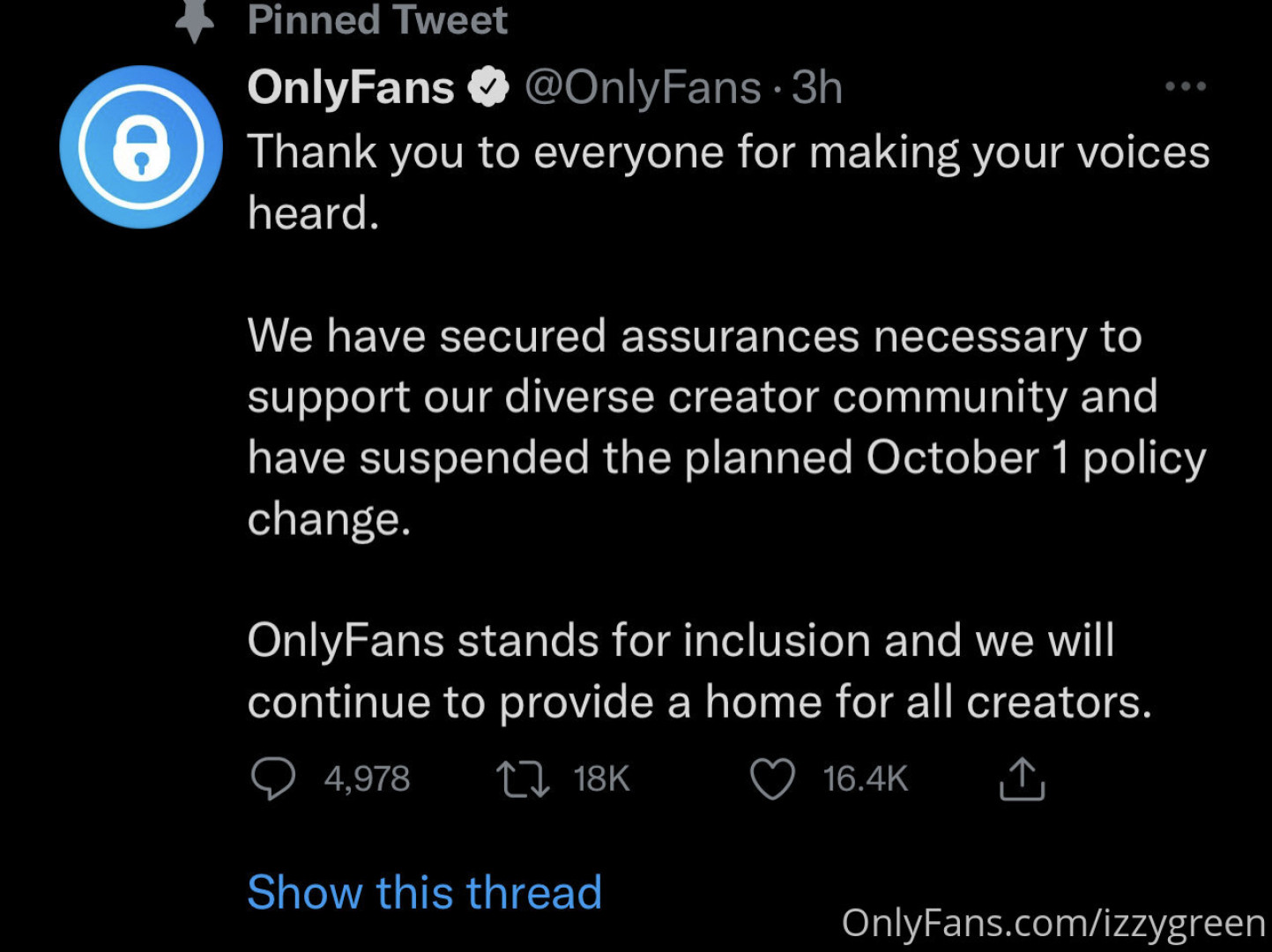Open the three-dot more options menu
1272x952 pixels.
tap(1185, 86)
